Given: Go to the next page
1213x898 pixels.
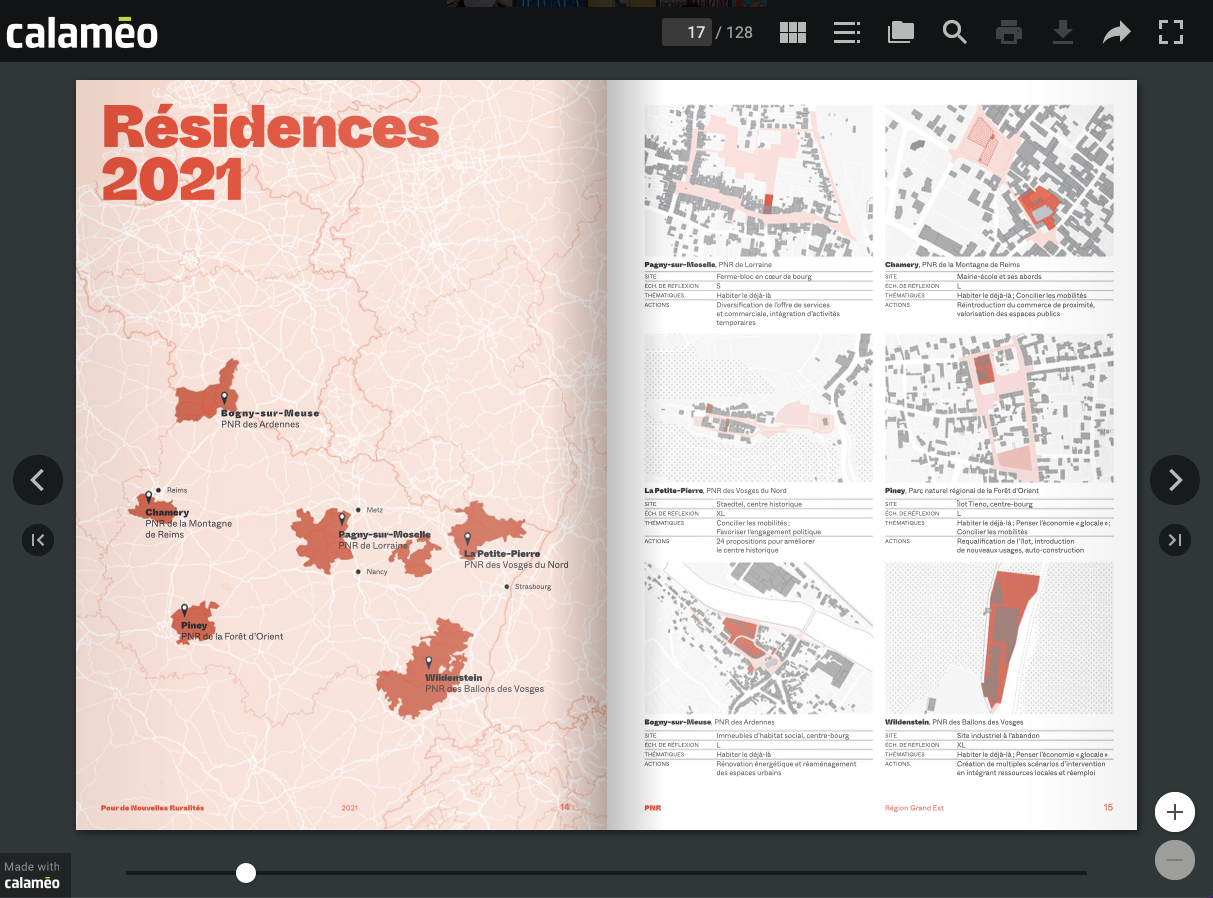Looking at the screenshot, I should coord(1175,480).
